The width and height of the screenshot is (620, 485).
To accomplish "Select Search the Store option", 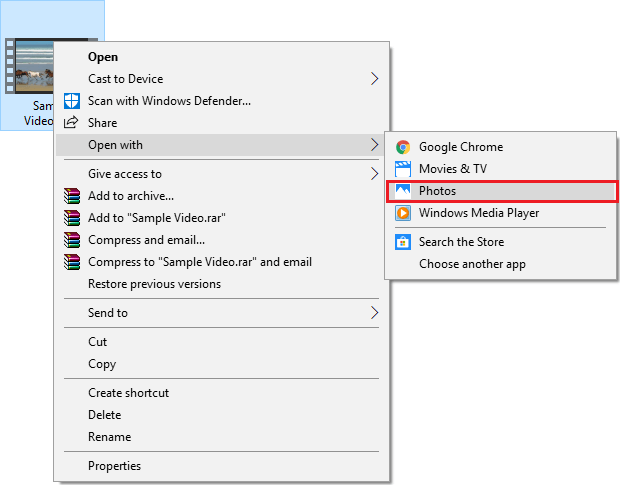I will [x=501, y=242].
